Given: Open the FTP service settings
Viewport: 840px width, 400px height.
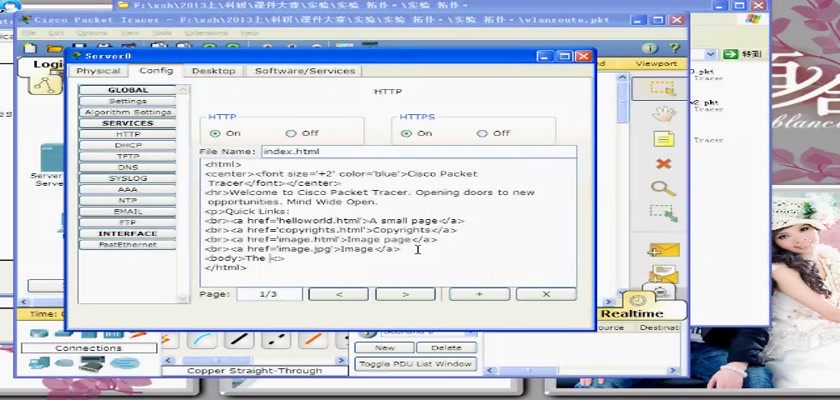Looking at the screenshot, I should (128, 222).
